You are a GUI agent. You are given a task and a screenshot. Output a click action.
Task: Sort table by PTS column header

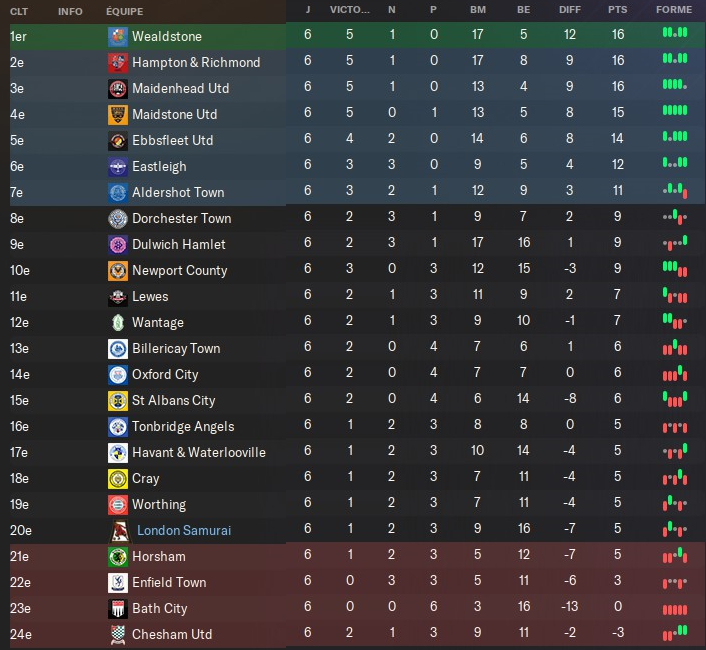click(x=617, y=10)
